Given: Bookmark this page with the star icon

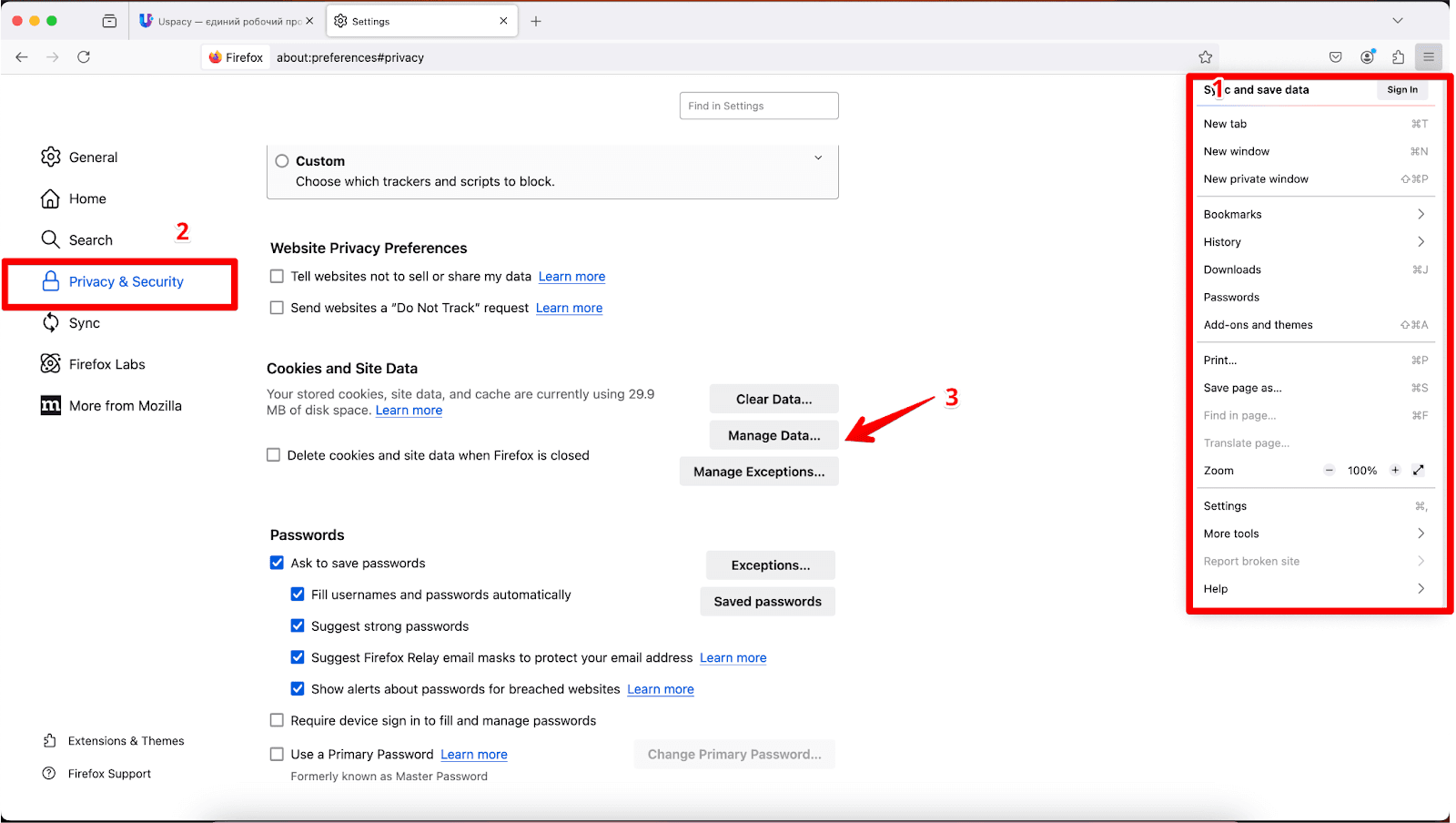Looking at the screenshot, I should pos(1206,57).
